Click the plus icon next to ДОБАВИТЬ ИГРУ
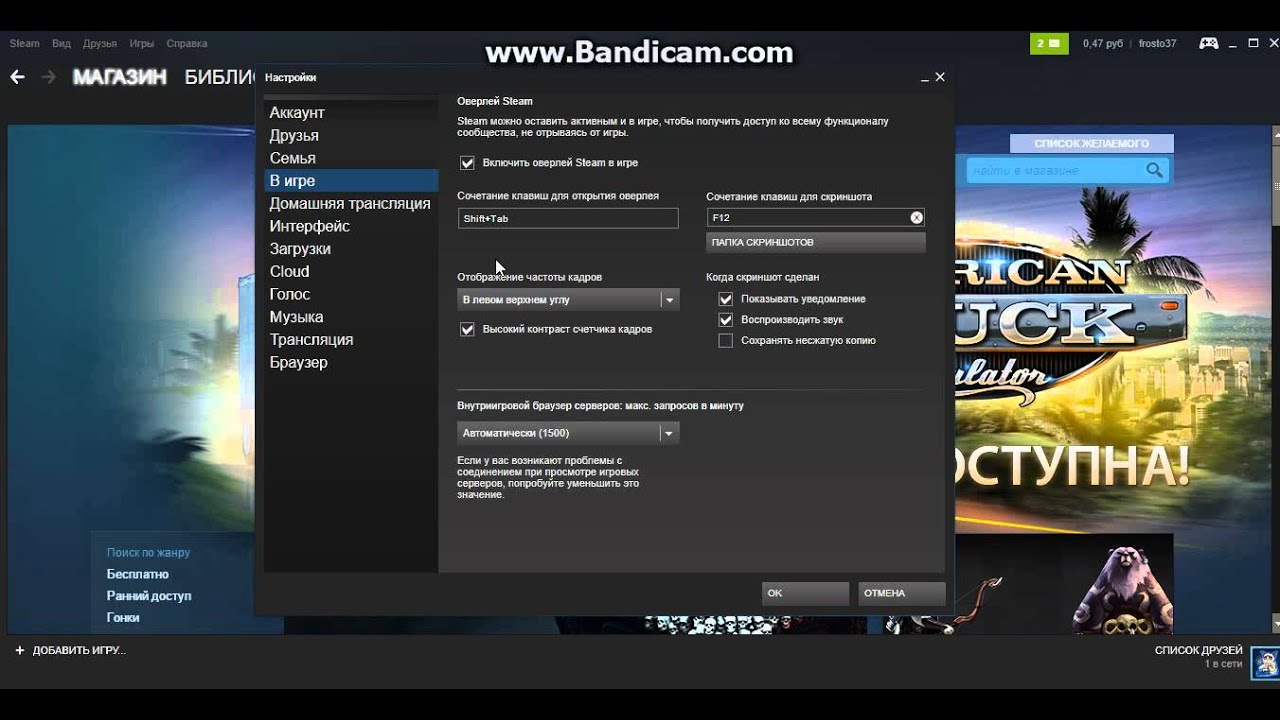 (19, 650)
